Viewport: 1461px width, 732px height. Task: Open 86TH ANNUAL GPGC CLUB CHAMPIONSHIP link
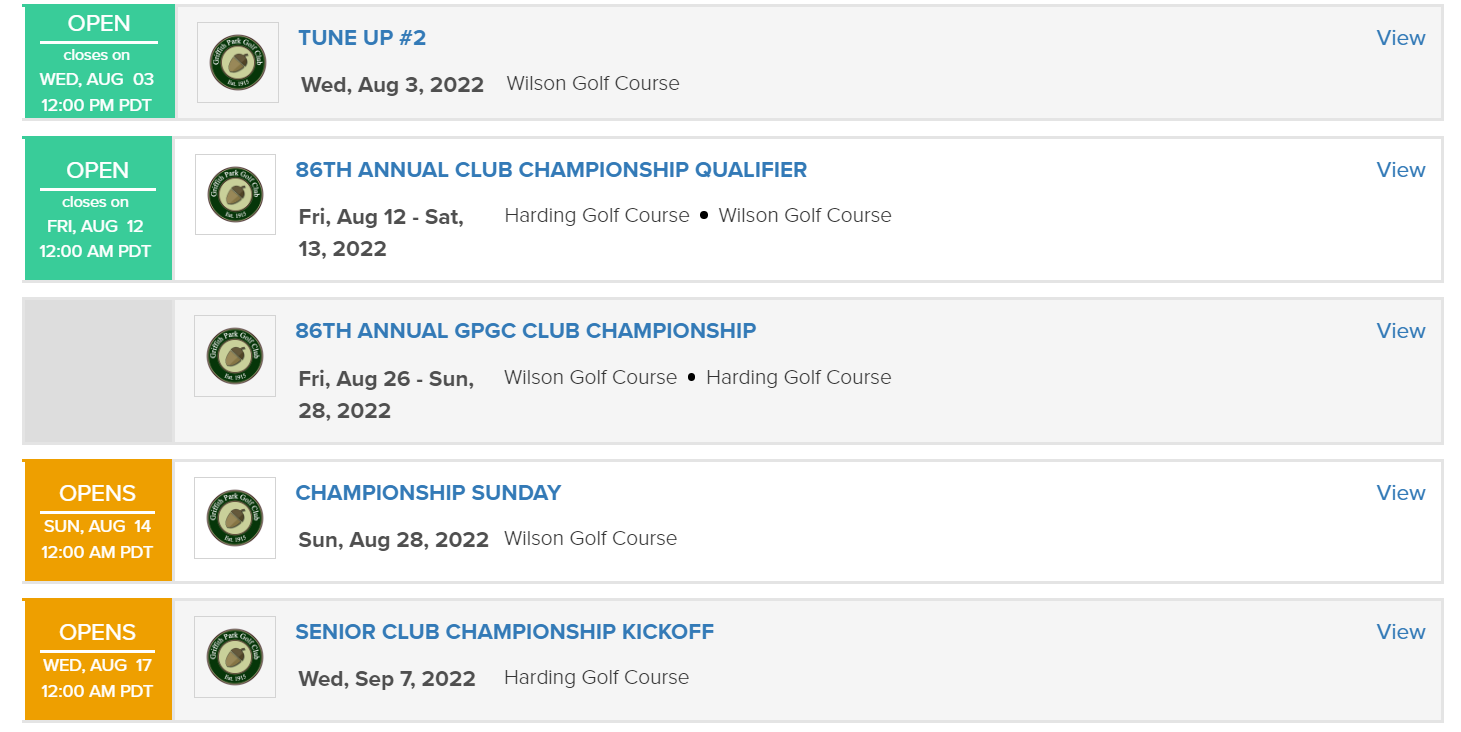pos(526,331)
